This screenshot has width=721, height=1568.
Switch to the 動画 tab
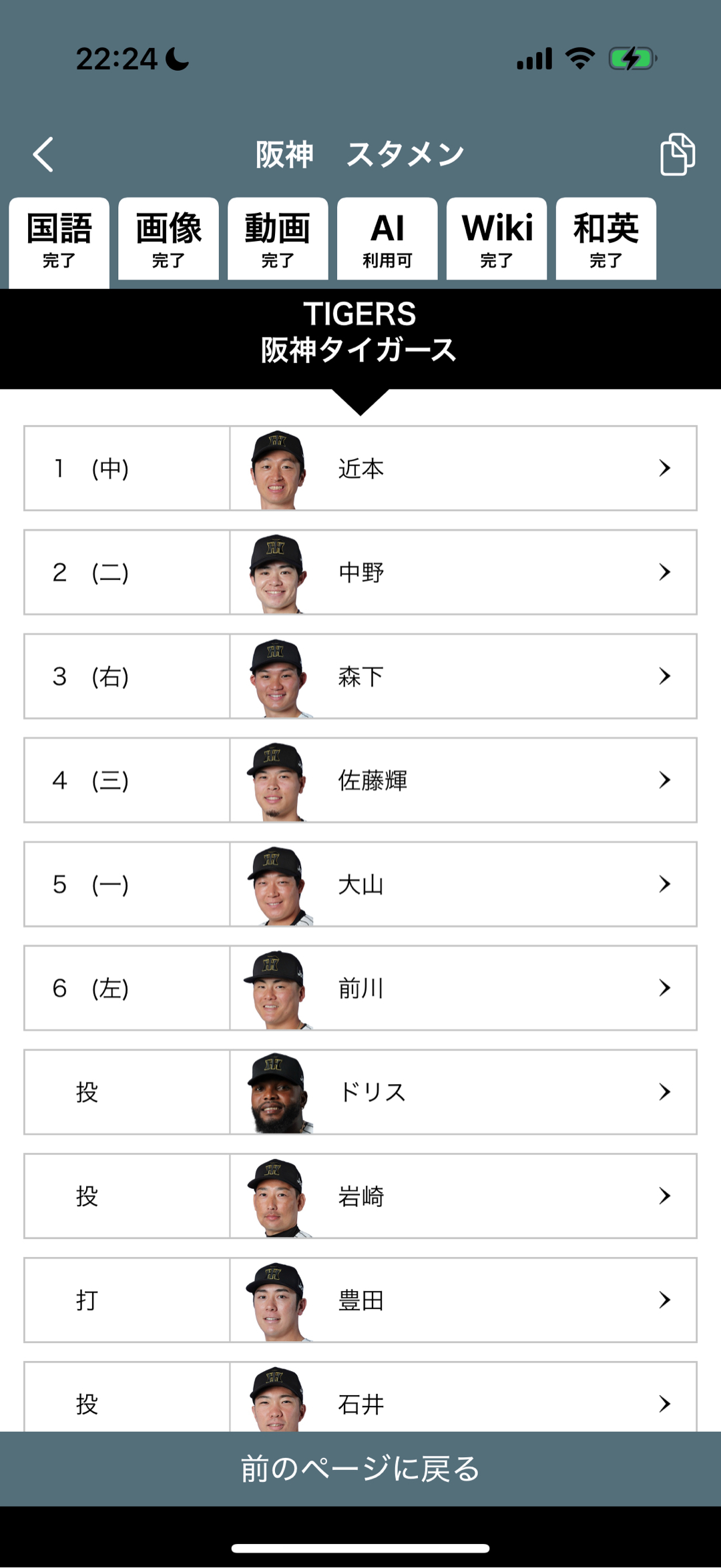[278, 240]
